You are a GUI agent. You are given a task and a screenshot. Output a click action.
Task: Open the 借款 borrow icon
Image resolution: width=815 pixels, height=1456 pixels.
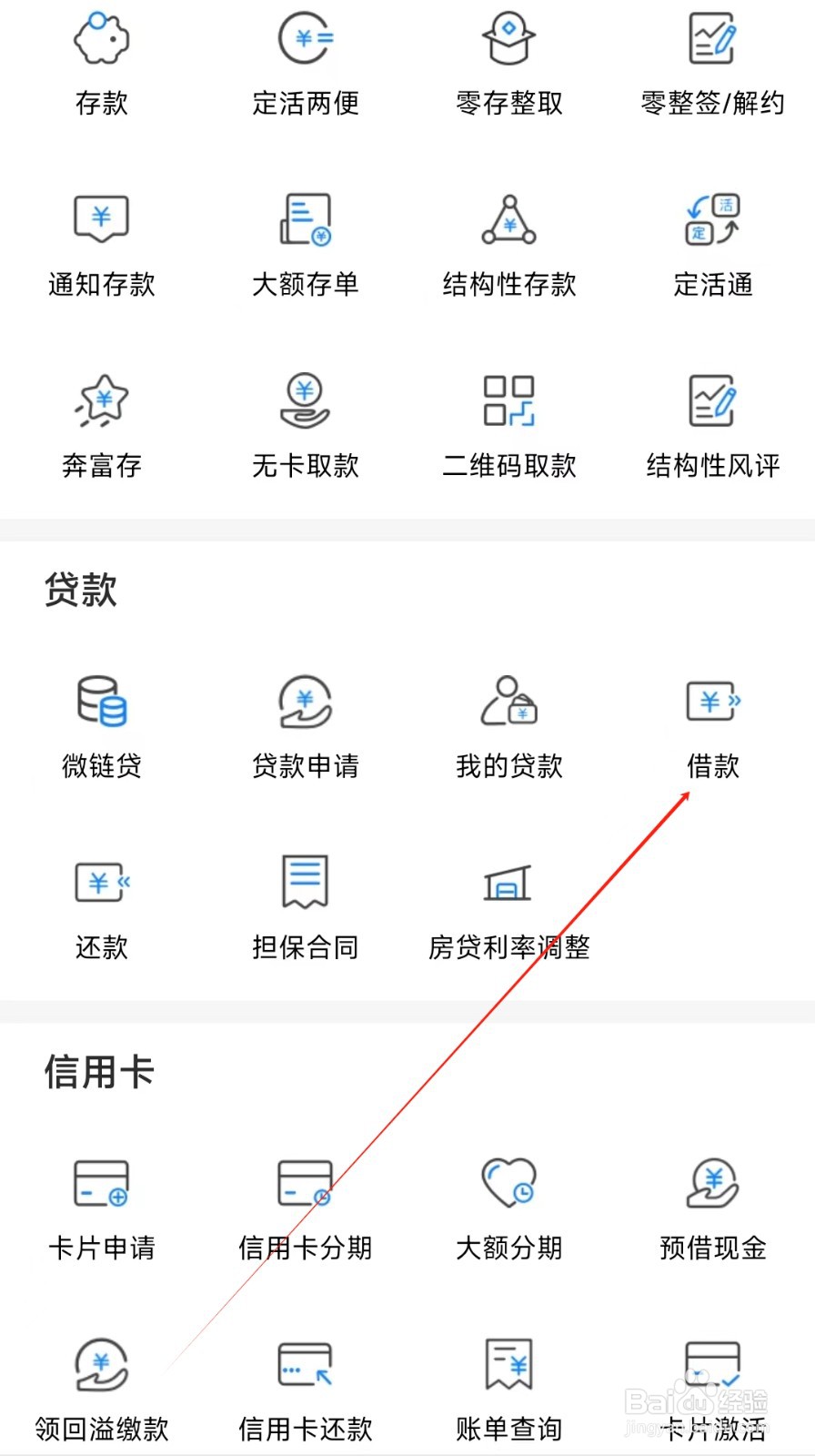coord(713,701)
